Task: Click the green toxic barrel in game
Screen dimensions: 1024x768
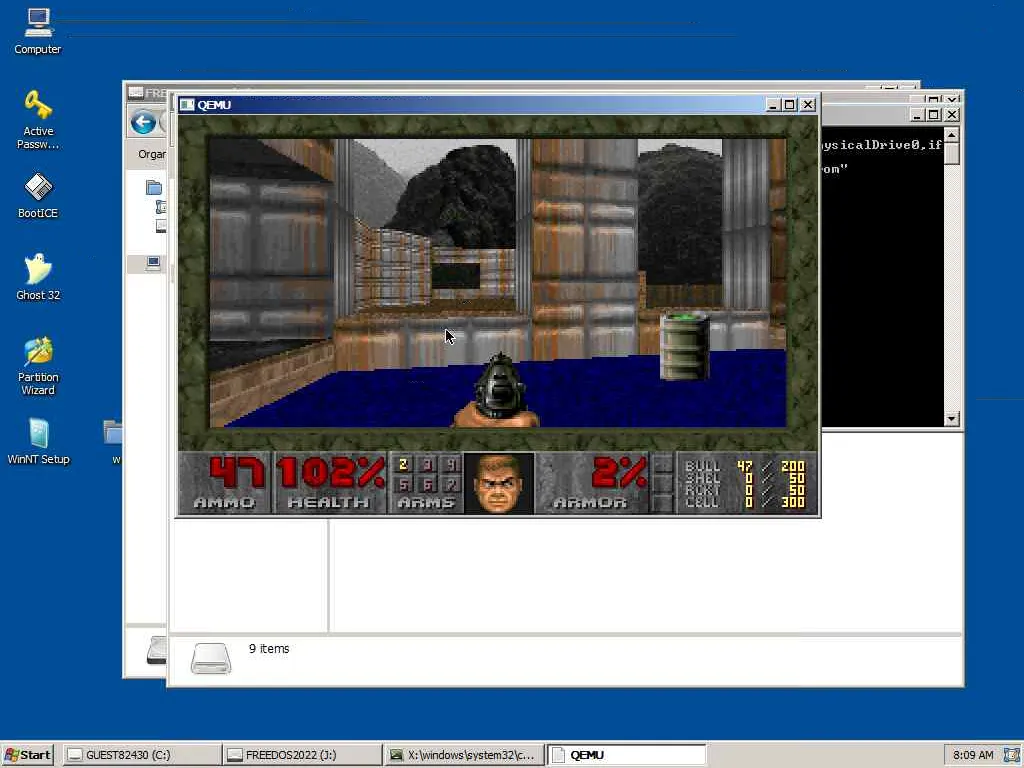Action: coord(684,346)
